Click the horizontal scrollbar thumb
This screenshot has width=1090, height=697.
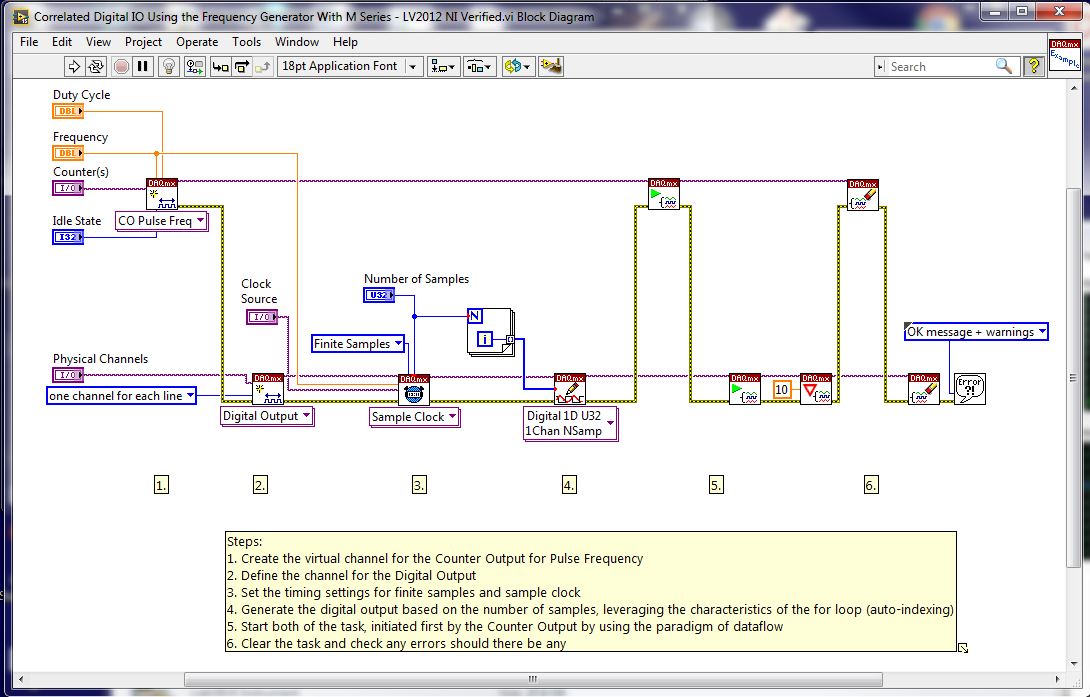pos(533,679)
